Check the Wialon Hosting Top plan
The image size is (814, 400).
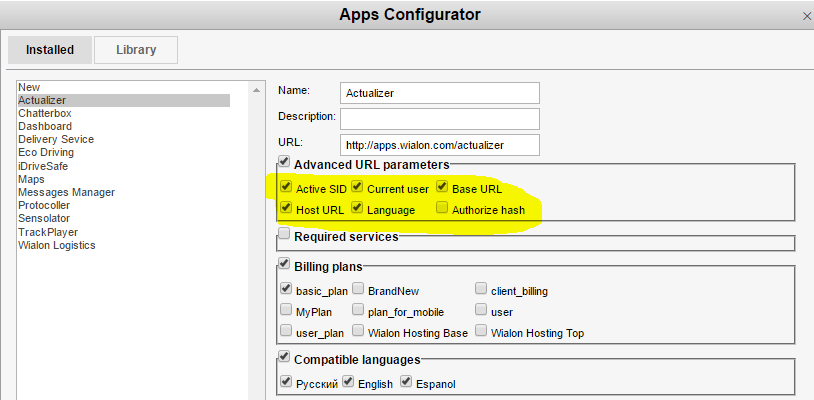click(481, 331)
